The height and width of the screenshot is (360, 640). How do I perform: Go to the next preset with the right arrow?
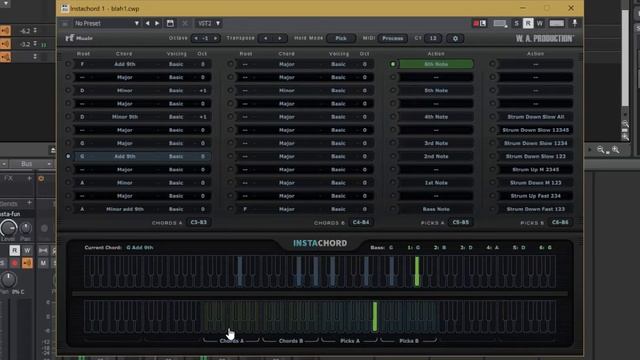point(157,23)
